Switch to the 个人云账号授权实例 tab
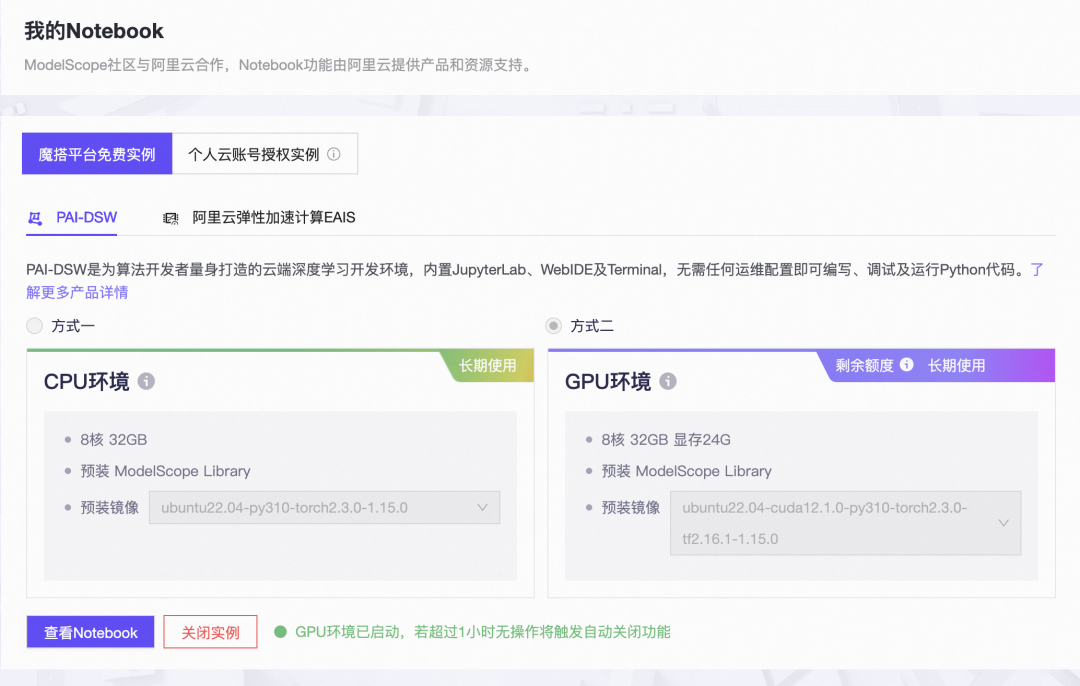 click(x=264, y=154)
